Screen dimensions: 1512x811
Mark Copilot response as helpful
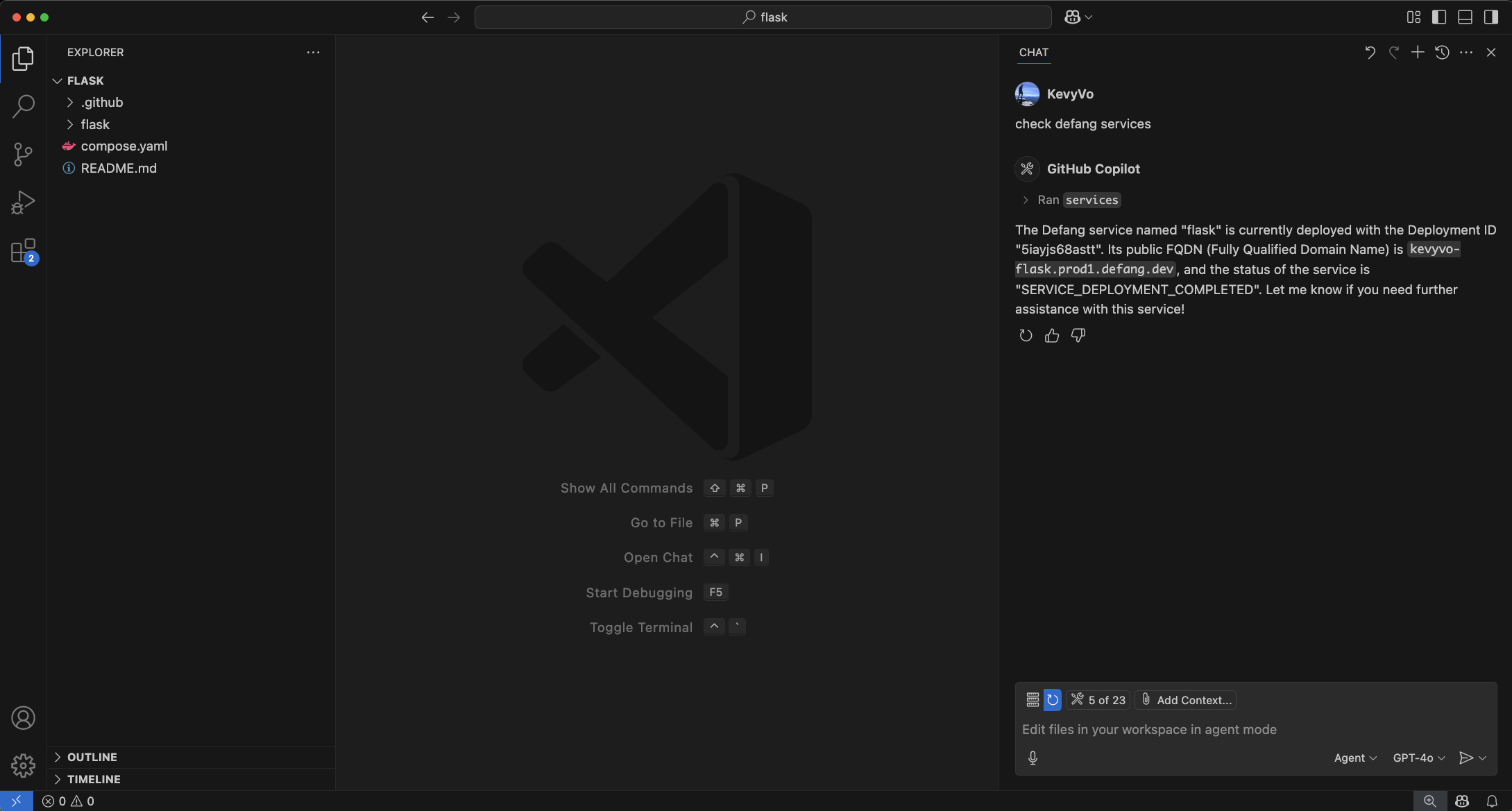pyautogui.click(x=1052, y=336)
